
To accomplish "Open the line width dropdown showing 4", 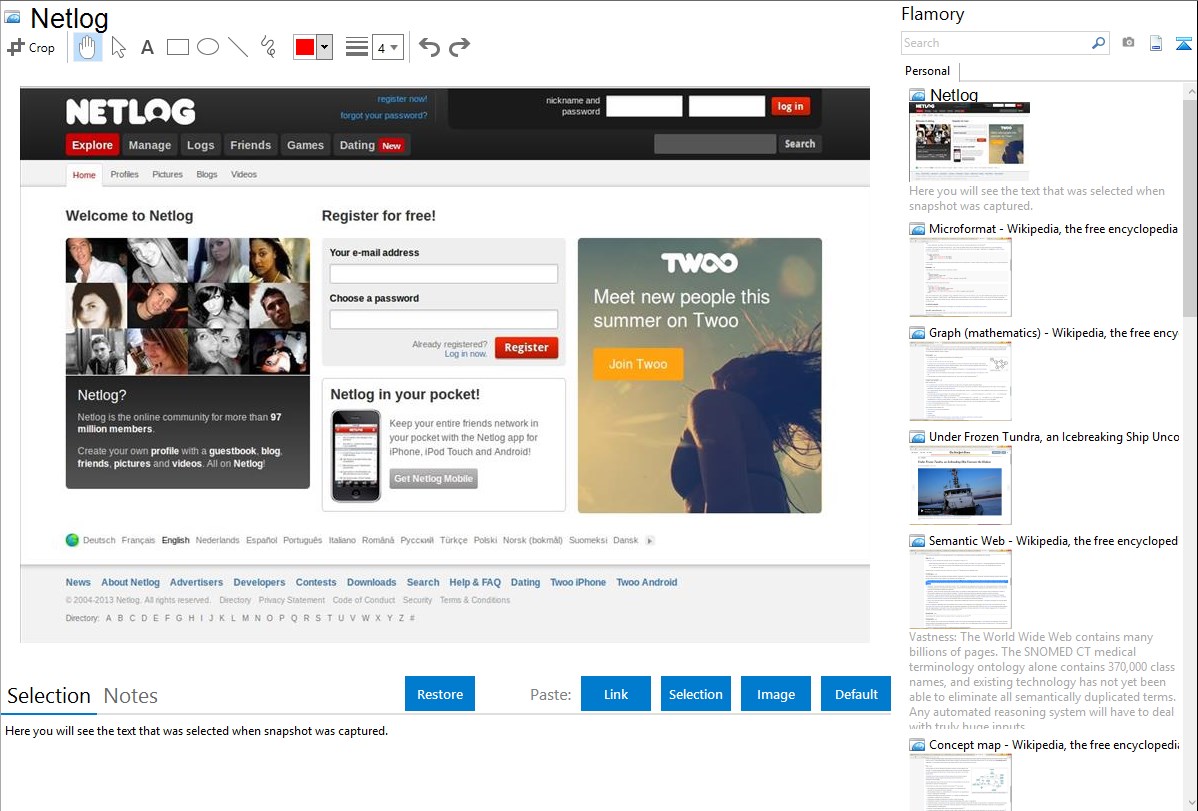I will 387,47.
